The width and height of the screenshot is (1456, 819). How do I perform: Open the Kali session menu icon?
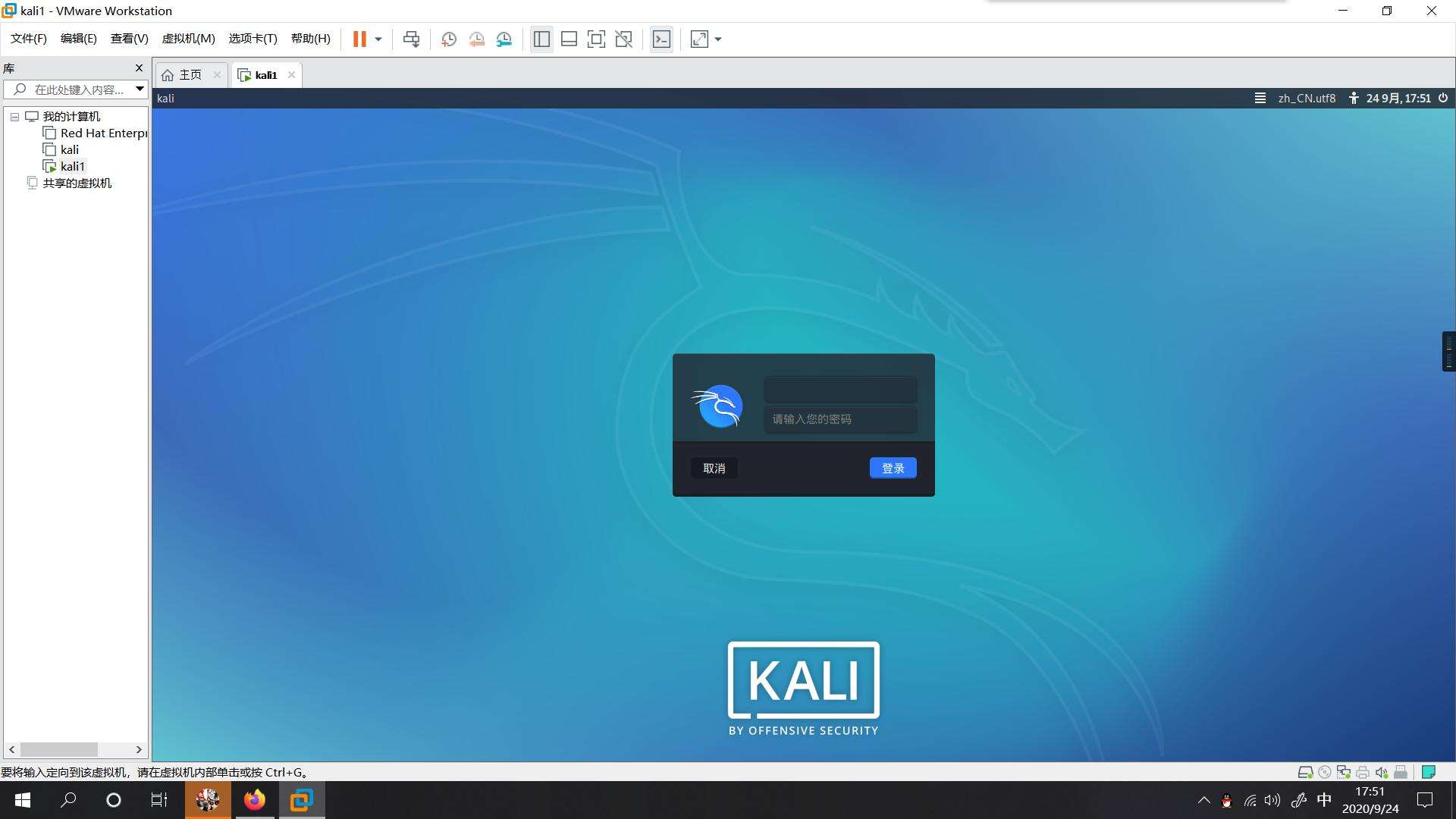(1260, 98)
